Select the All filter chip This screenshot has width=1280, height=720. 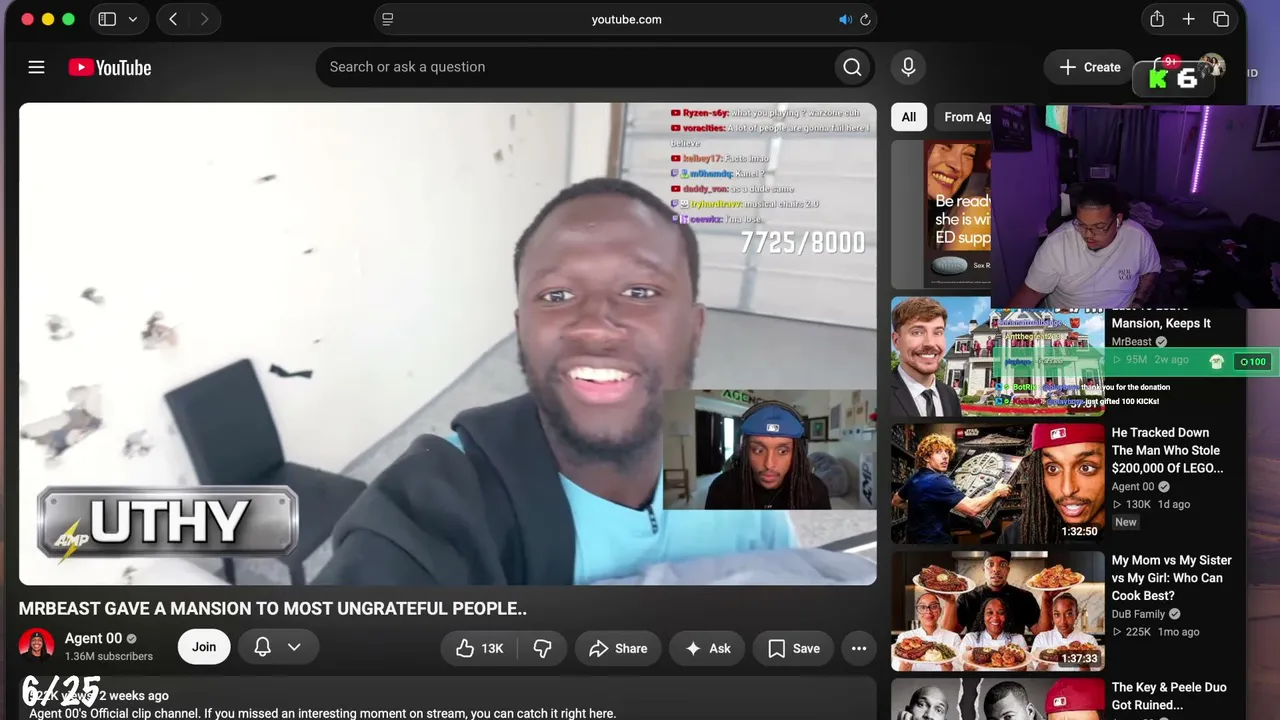909,117
